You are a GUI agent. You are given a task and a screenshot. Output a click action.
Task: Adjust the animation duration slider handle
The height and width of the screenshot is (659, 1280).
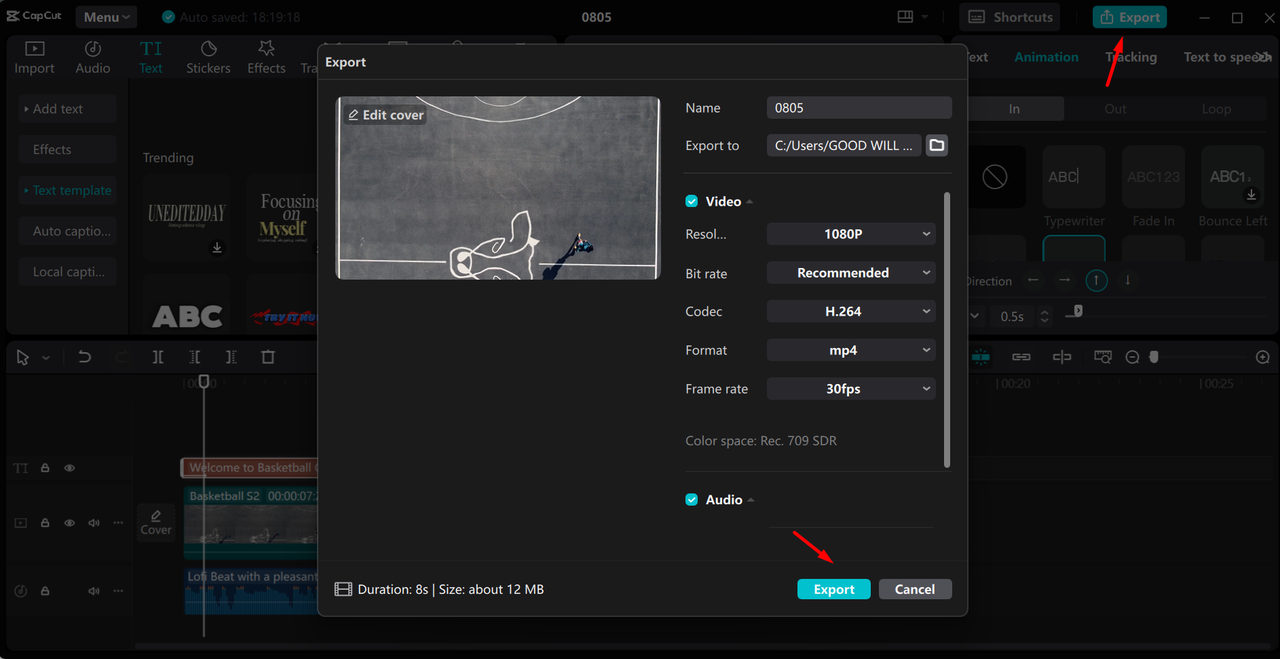tap(1077, 312)
